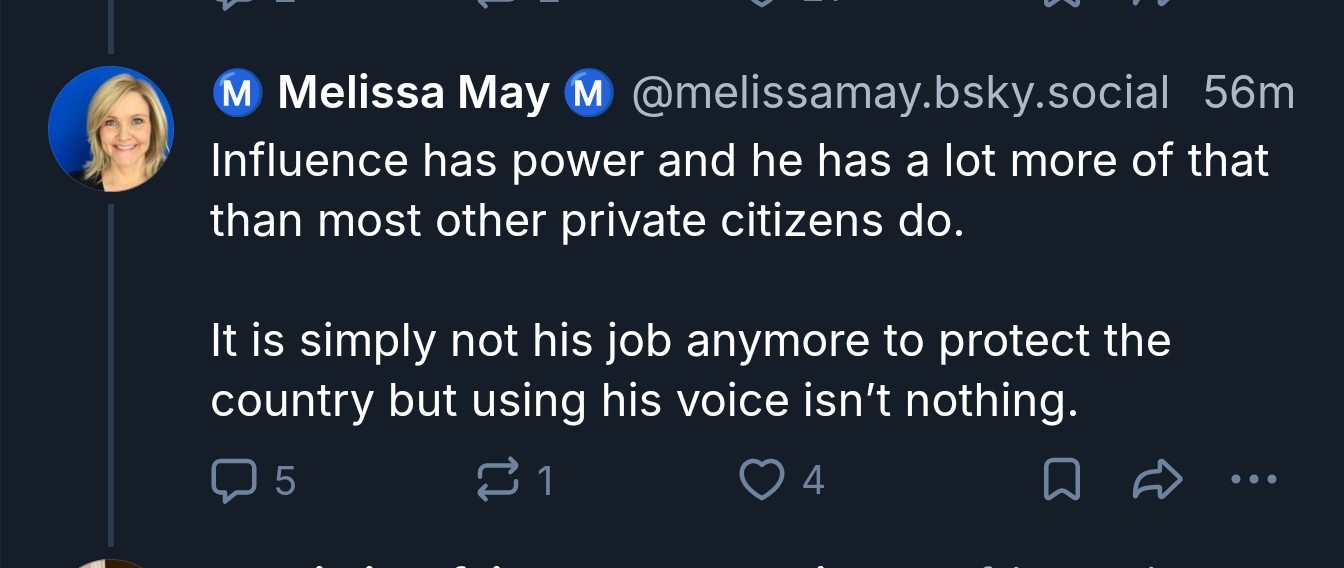Click the like count number 4
Viewport: 1344px width, 568px height.
pos(813,482)
